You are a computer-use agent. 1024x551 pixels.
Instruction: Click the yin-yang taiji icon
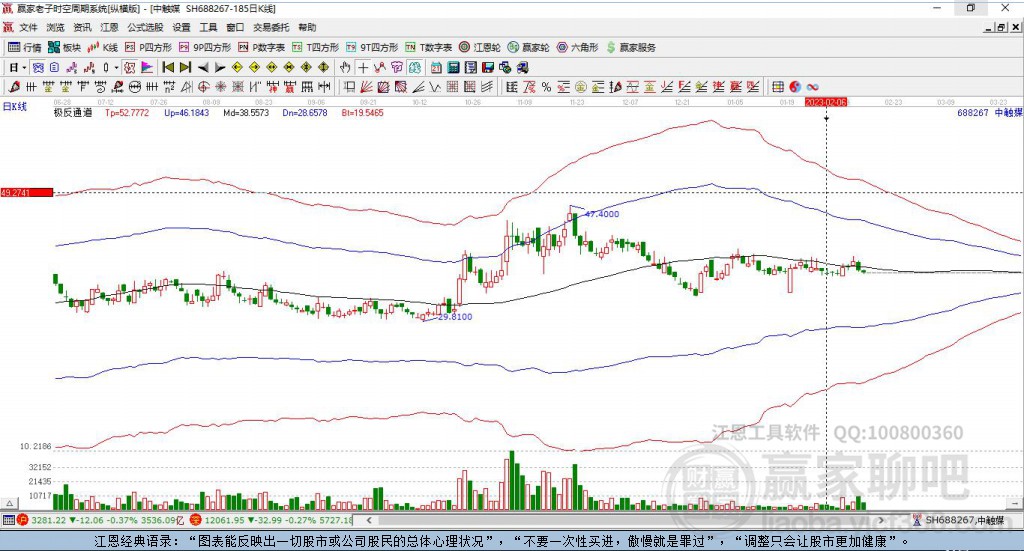[795, 87]
